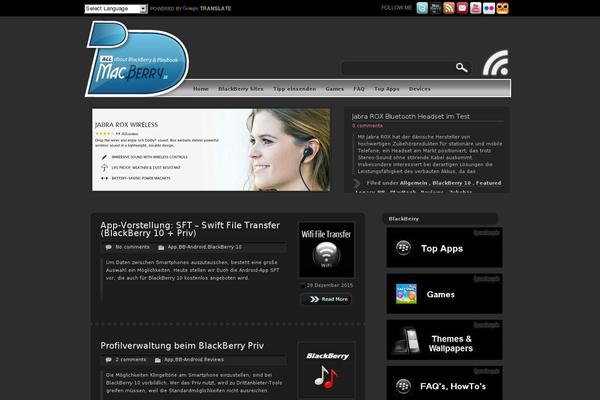Open the FAQ's, HowTo's sidebar banner

pos(444,383)
